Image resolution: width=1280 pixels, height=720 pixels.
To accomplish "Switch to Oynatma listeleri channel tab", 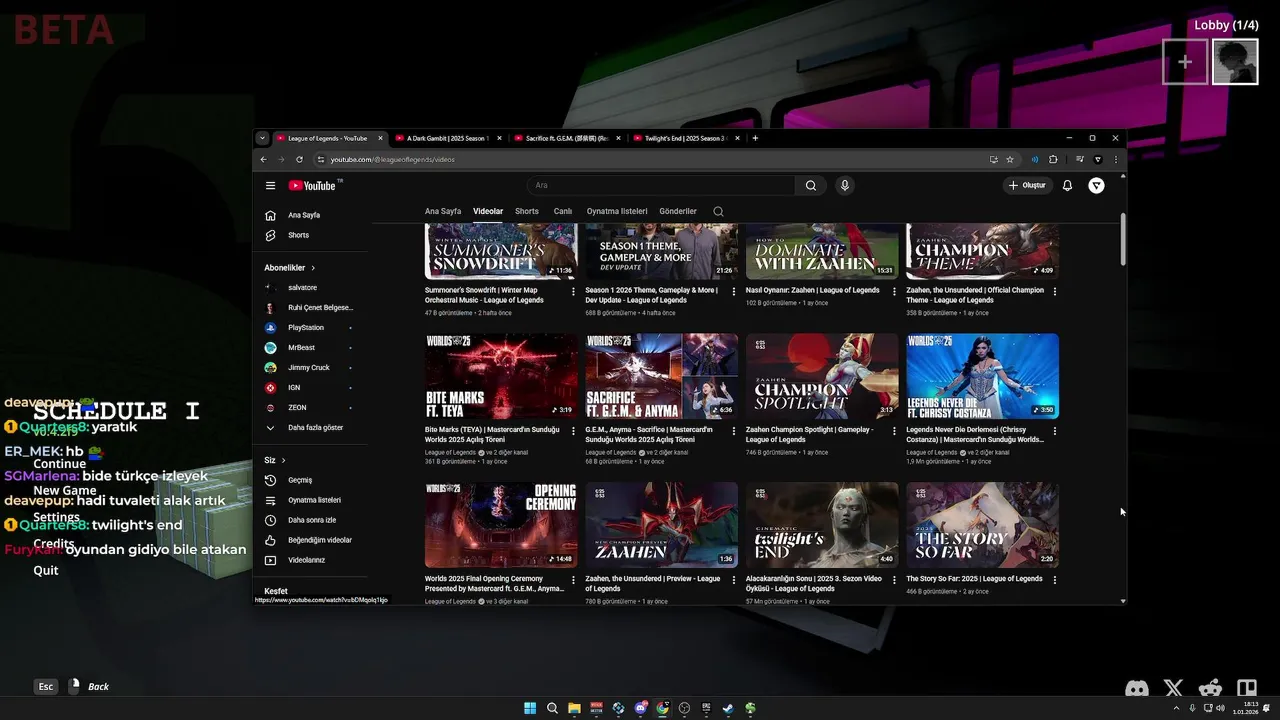I will (617, 211).
